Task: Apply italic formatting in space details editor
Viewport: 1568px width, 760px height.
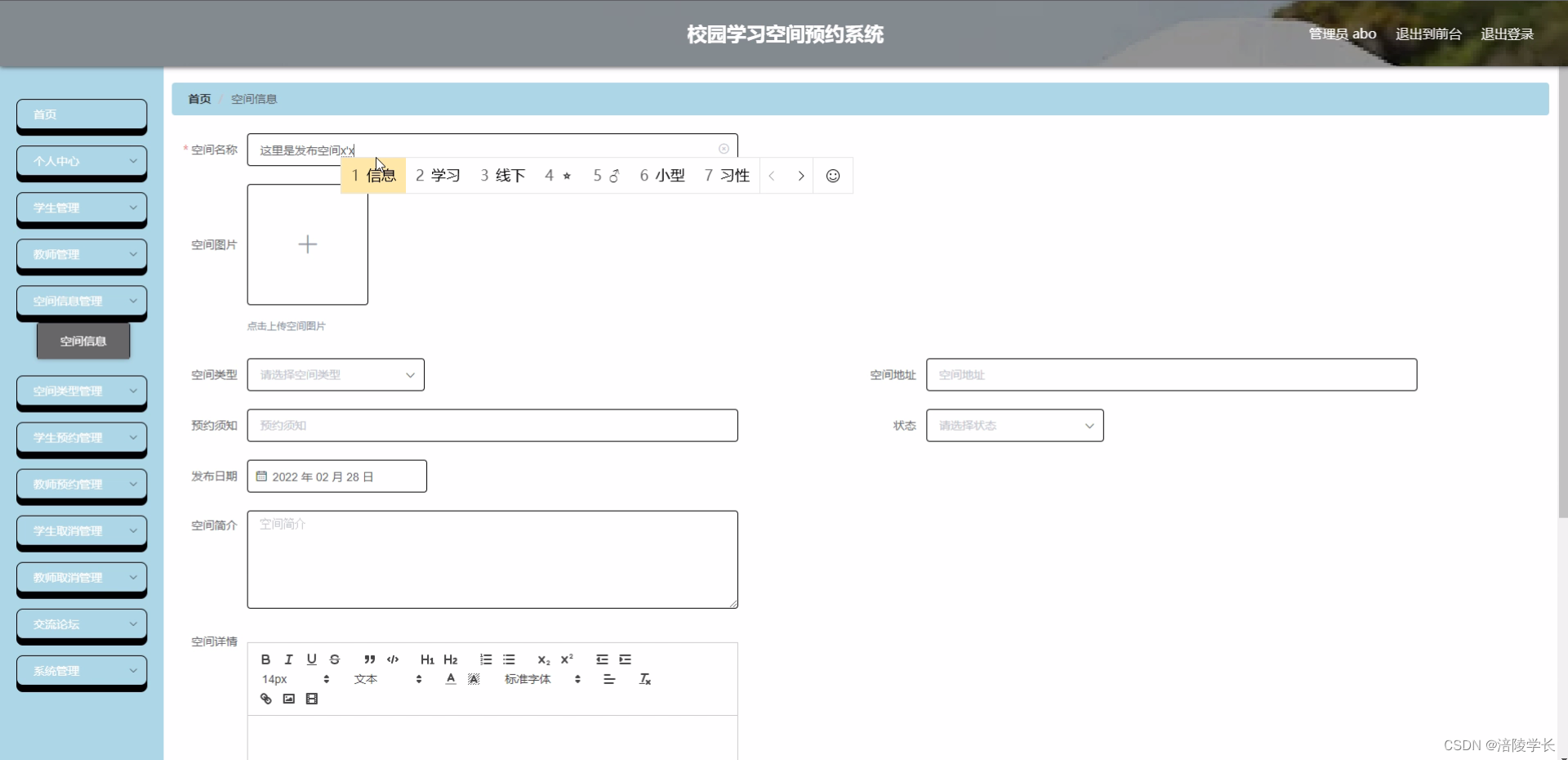Action: click(x=288, y=659)
